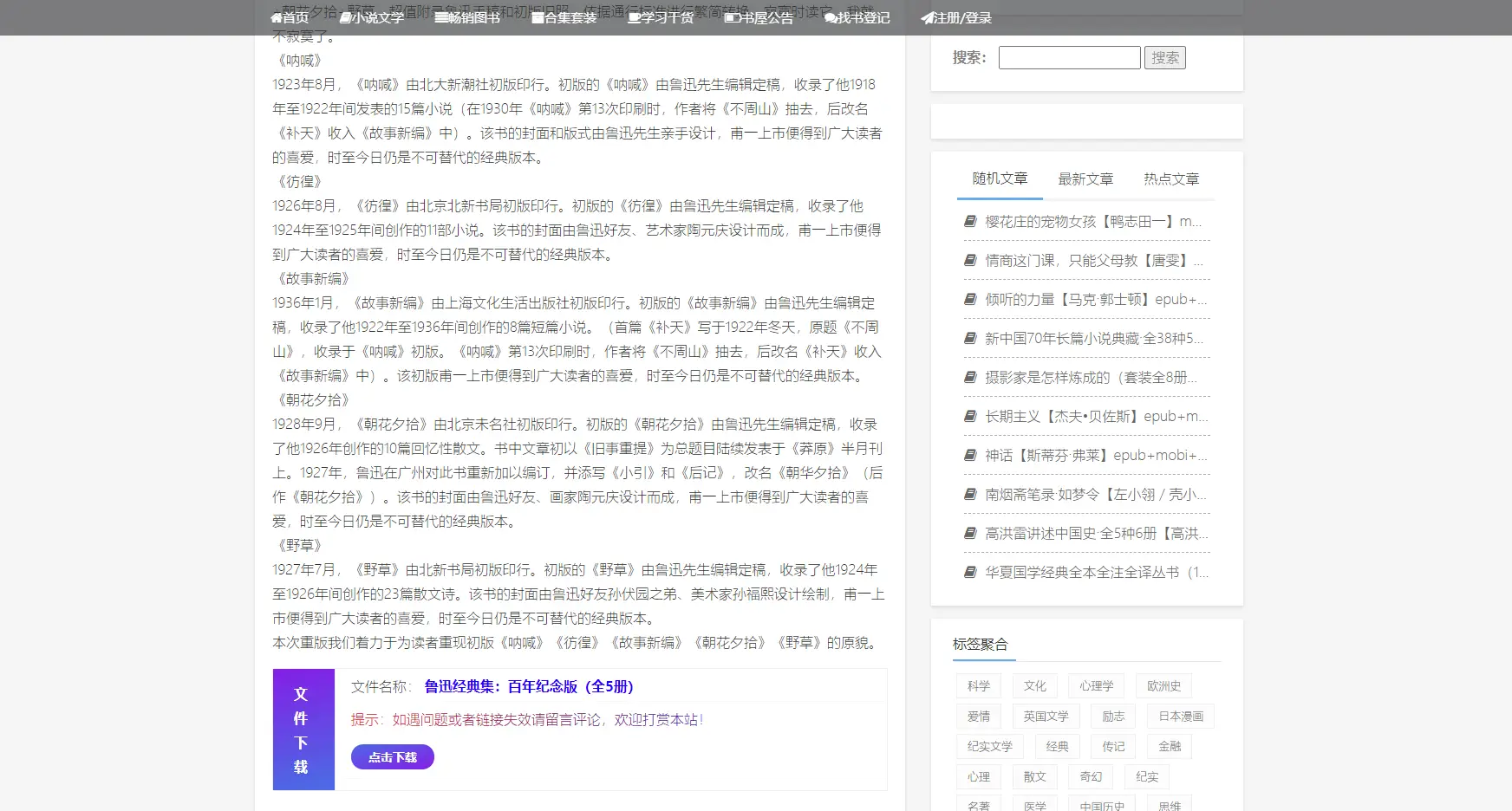1512x811 pixels.
Task: Click book icon beside 樱花庄的宠物女孩 article
Action: click(x=970, y=221)
